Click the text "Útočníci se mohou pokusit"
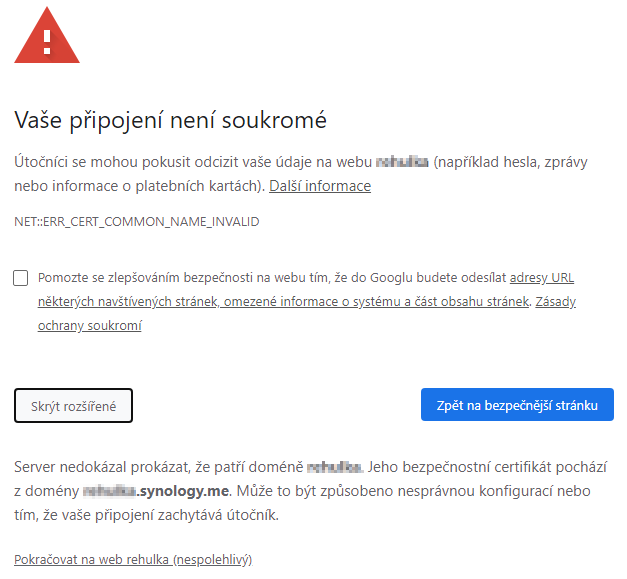 coord(96,161)
